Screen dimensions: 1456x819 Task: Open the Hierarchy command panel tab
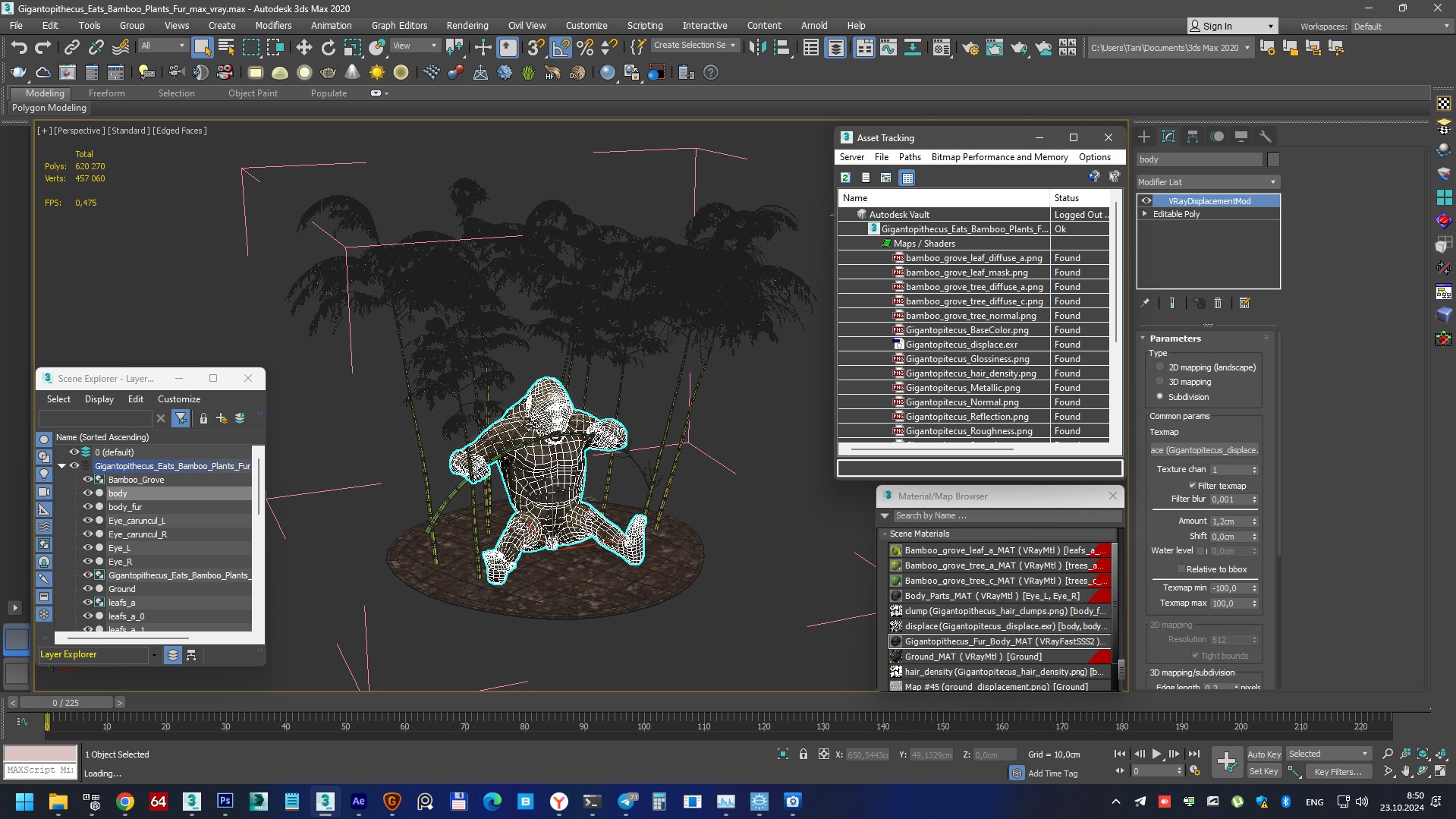coord(1193,137)
